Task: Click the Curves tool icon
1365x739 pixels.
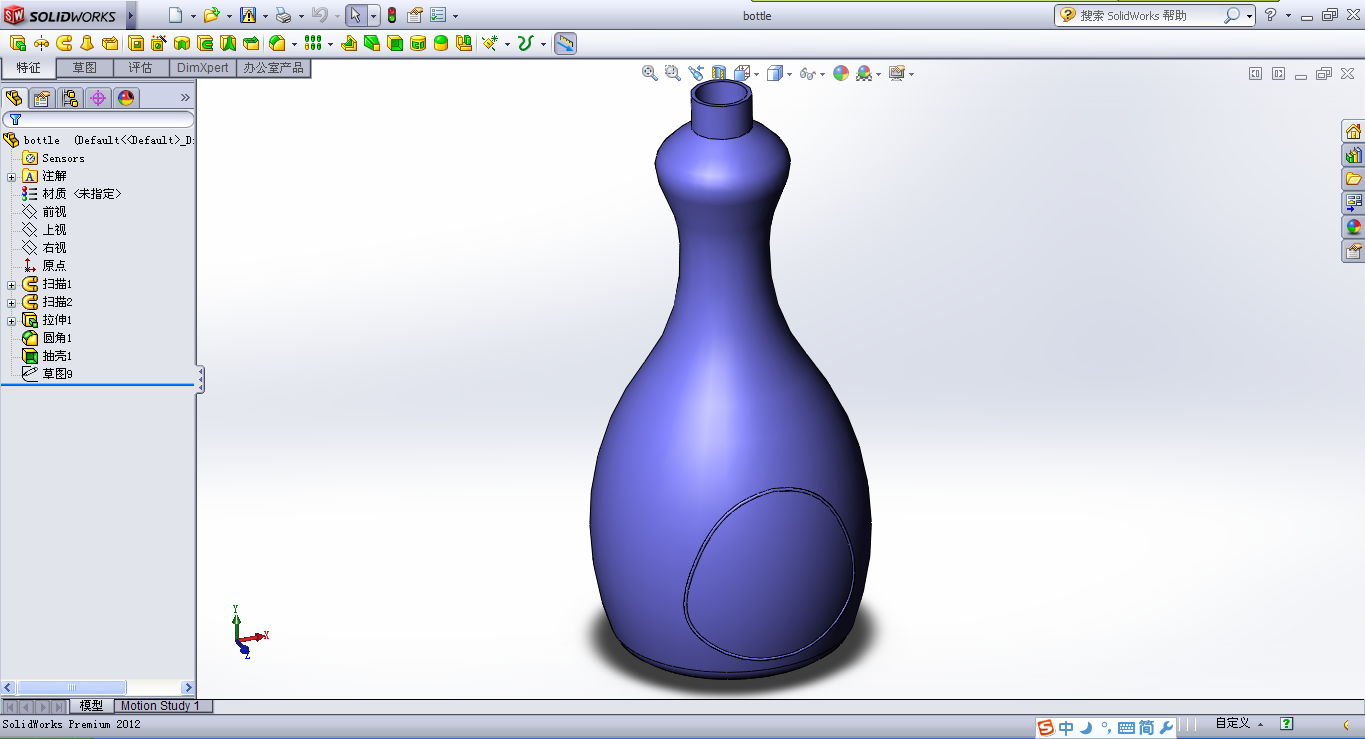Action: (x=525, y=43)
